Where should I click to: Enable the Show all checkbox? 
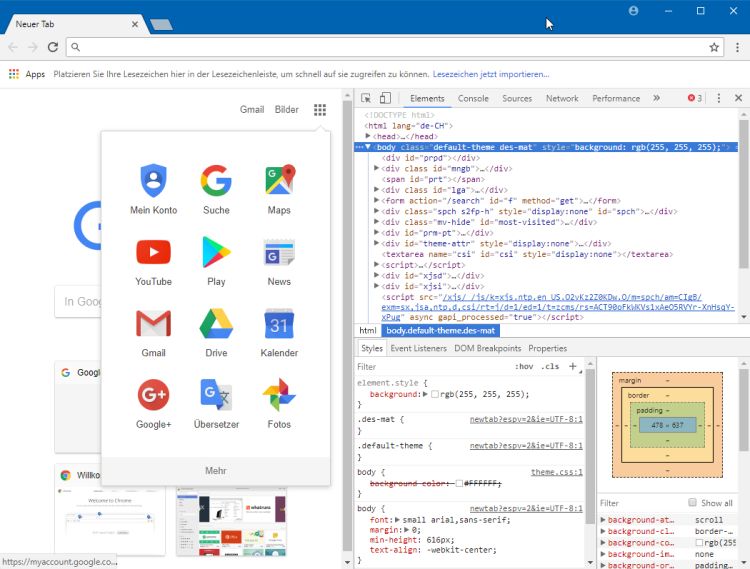[x=692, y=503]
